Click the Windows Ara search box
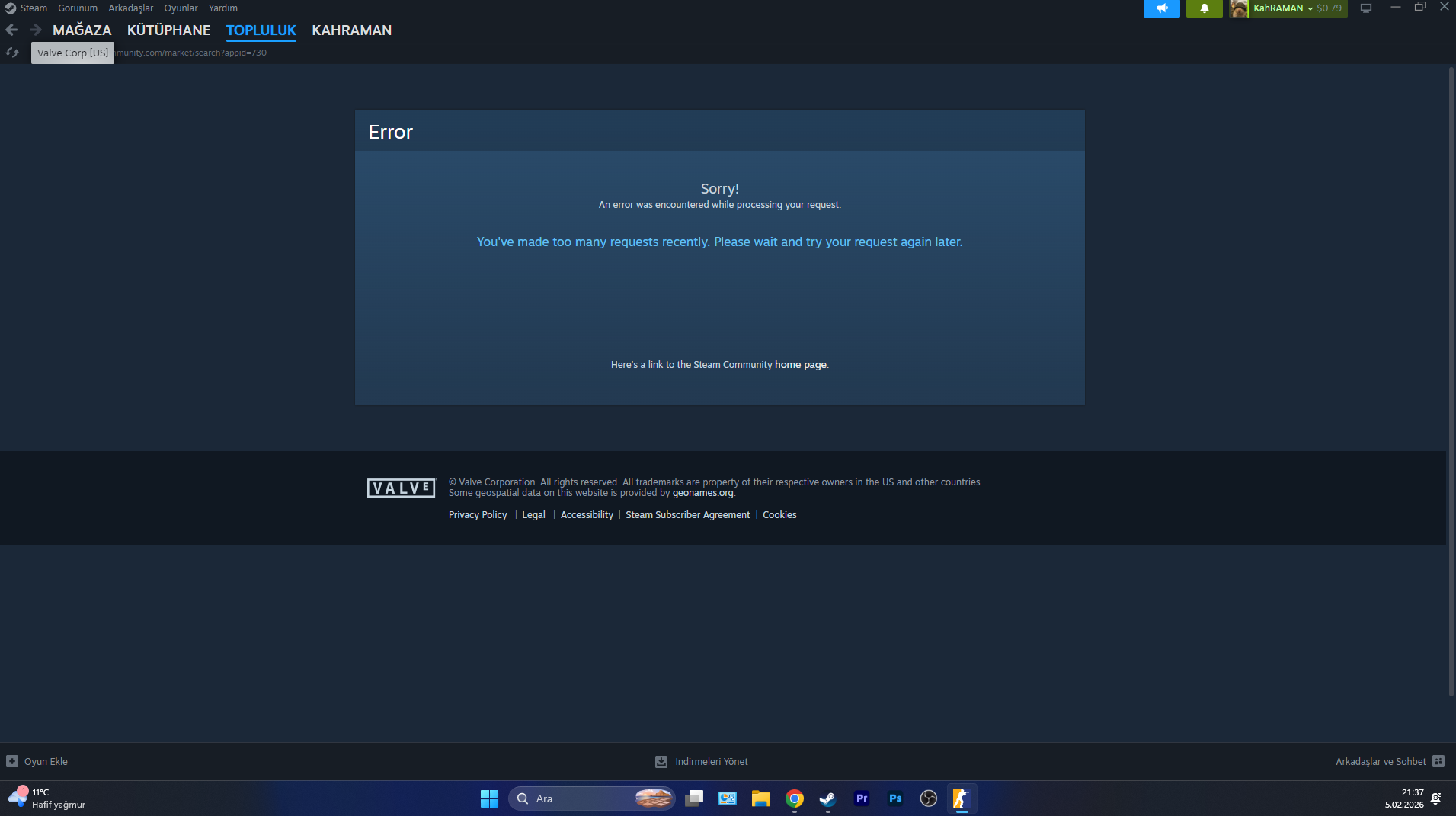This screenshot has height=816, width=1456. tap(591, 798)
